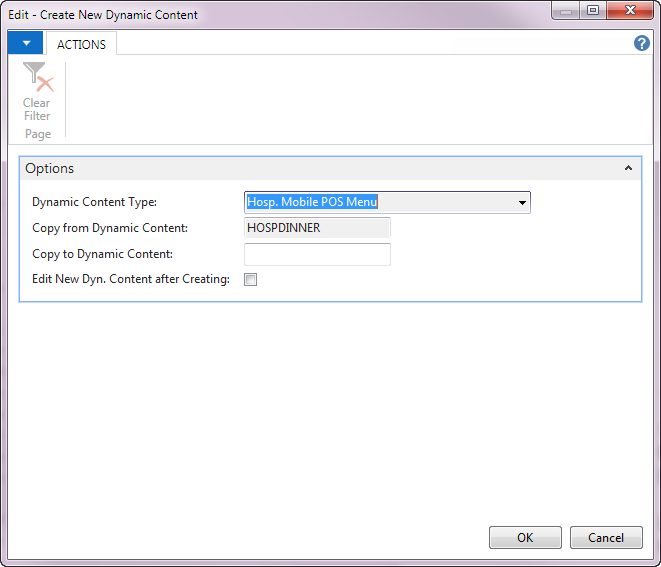Maximize the dialog window
This screenshot has height=567, width=661.
593,11
